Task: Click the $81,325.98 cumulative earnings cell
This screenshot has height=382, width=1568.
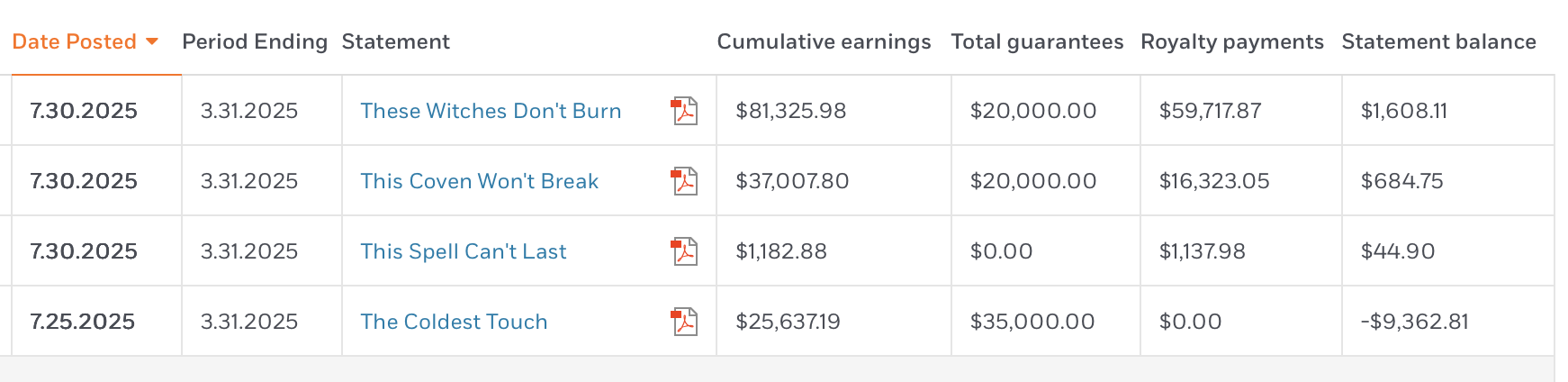Action: [791, 111]
